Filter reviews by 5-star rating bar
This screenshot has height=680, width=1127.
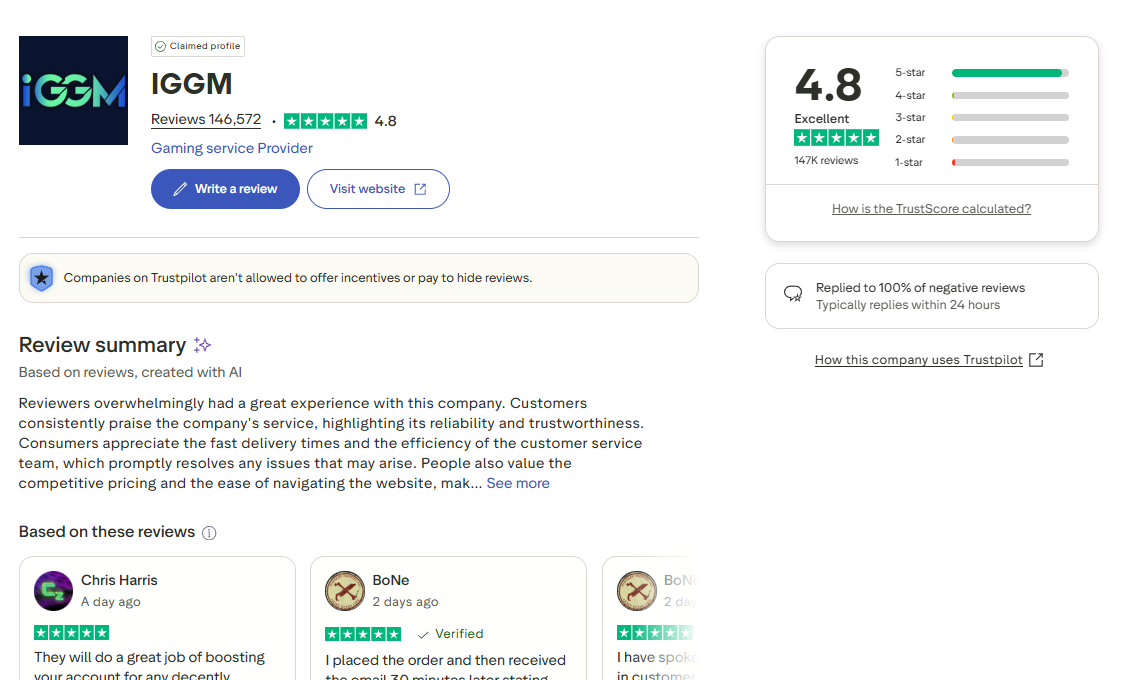[x=1010, y=73]
